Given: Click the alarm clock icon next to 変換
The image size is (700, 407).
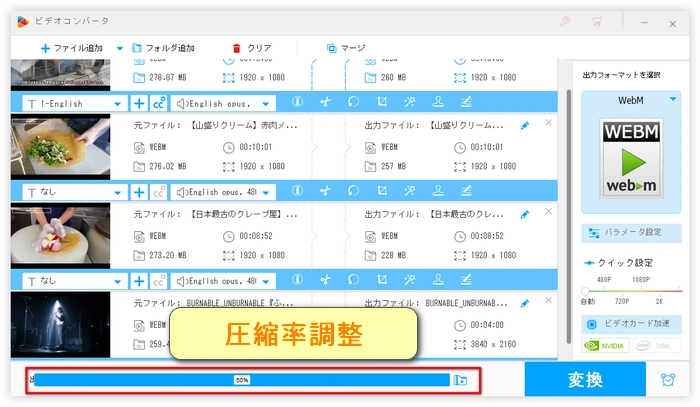Looking at the screenshot, I should [667, 380].
